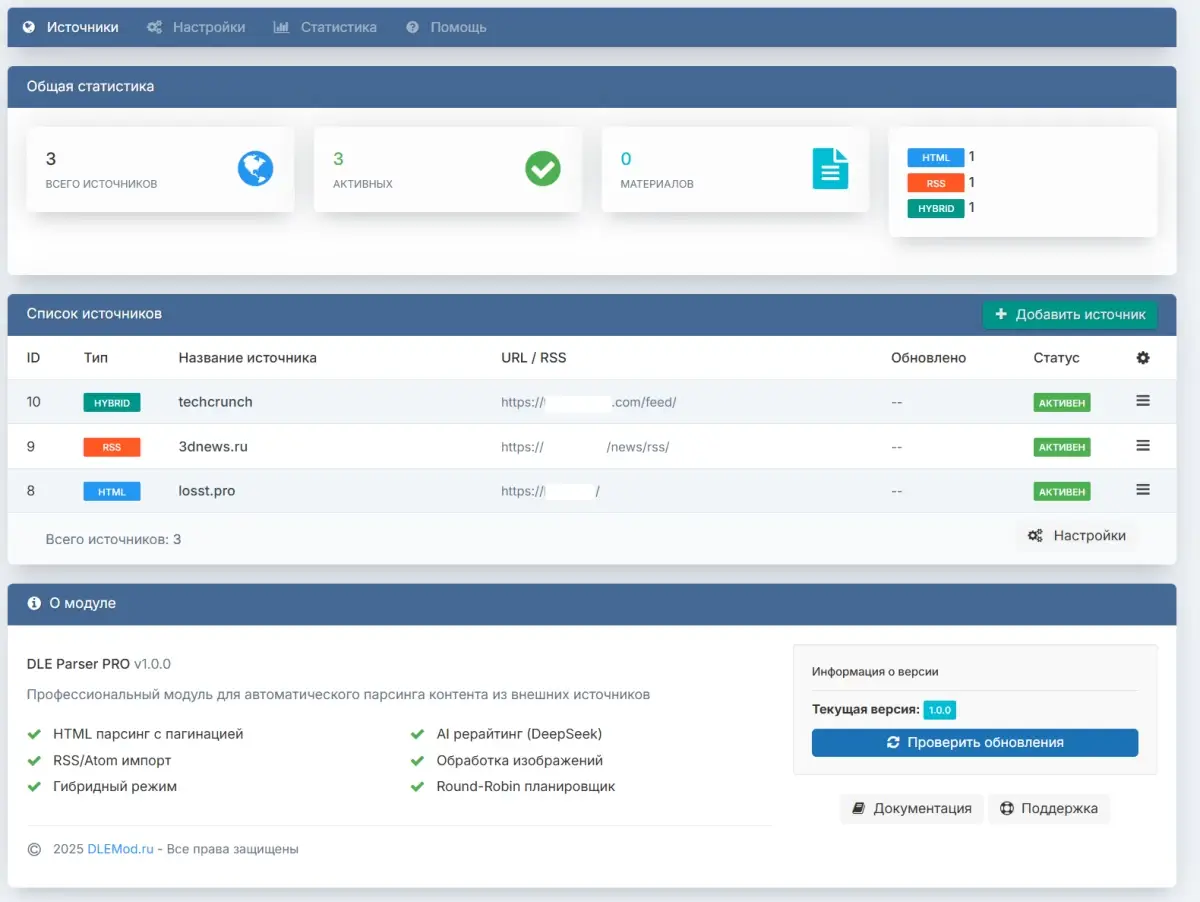Go to the Статистика menu item
Screen dimensions: 1200x902
[x=326, y=27]
